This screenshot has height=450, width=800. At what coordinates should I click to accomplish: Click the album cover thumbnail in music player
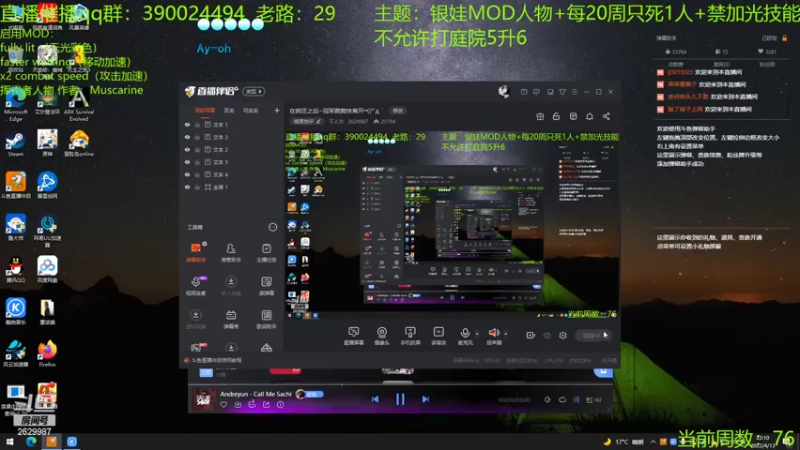(203, 399)
